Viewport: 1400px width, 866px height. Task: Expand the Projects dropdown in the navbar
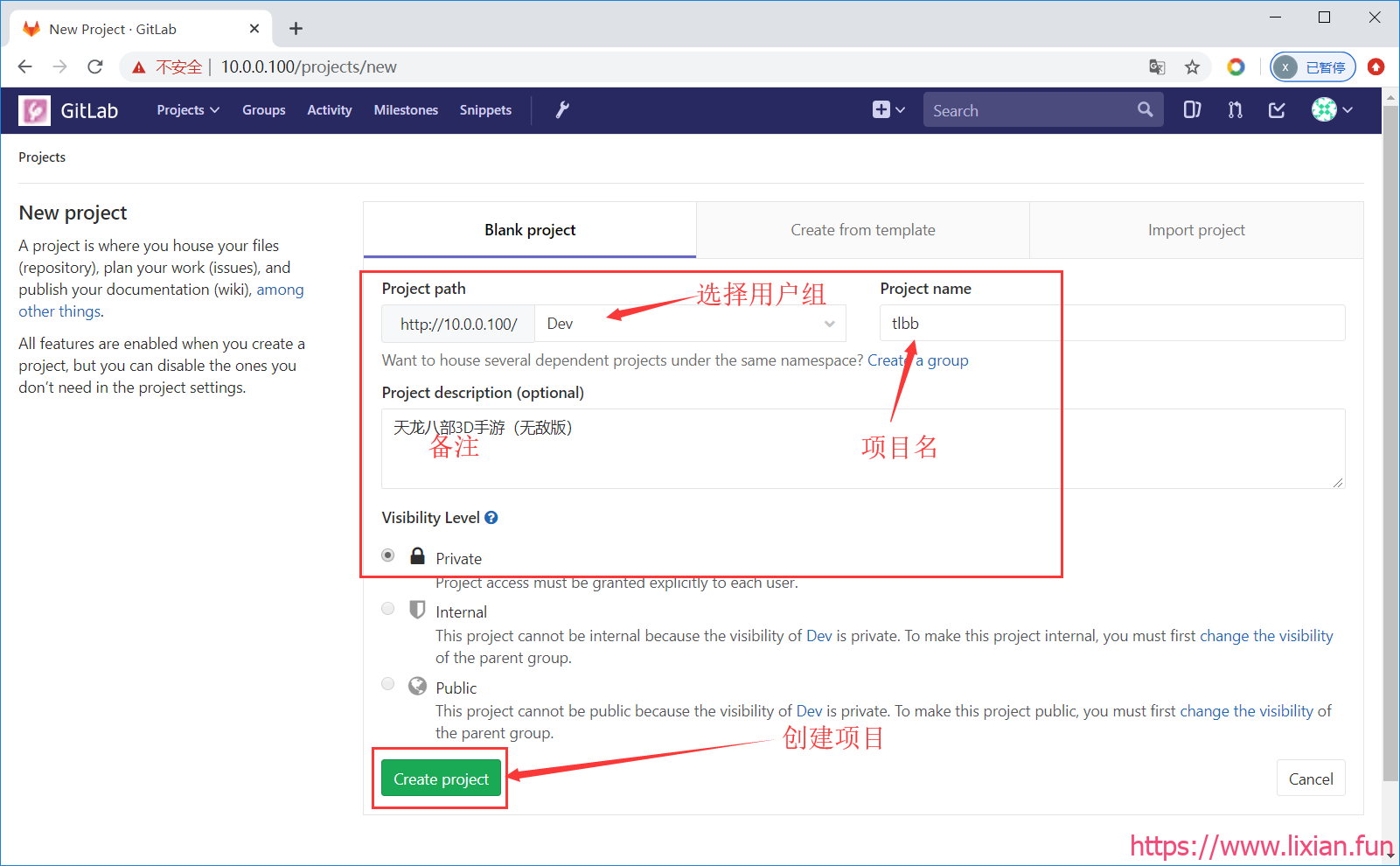(188, 110)
